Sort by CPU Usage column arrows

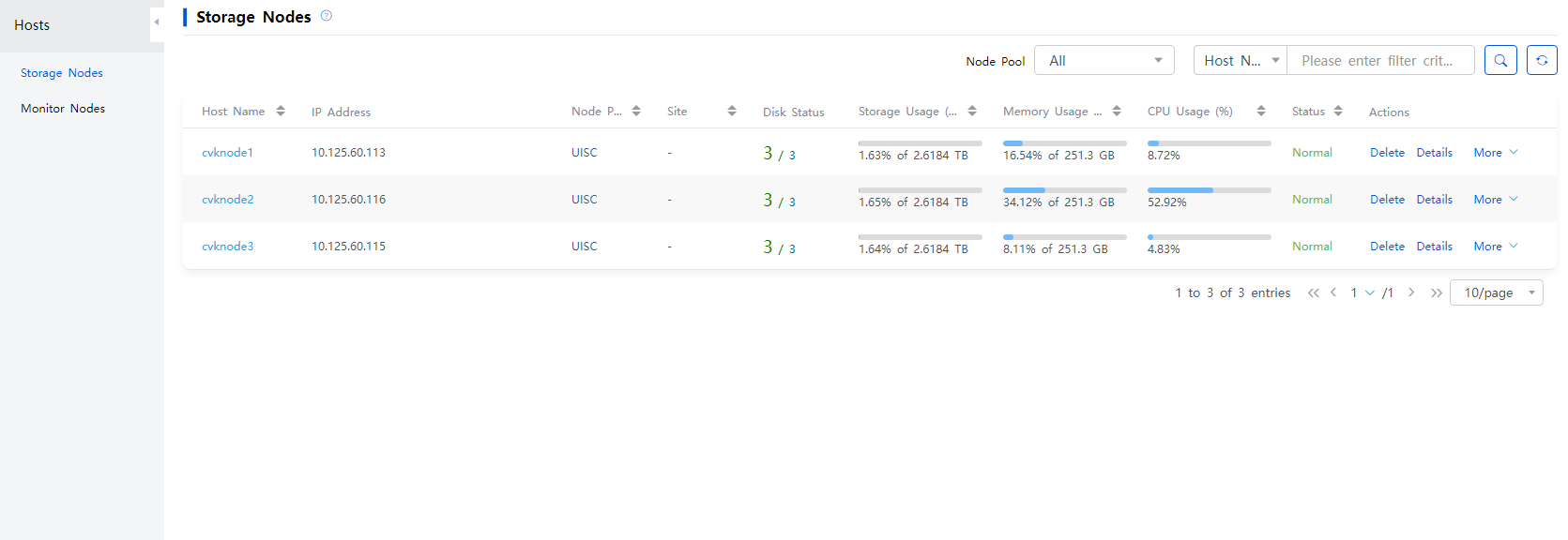click(x=1261, y=111)
